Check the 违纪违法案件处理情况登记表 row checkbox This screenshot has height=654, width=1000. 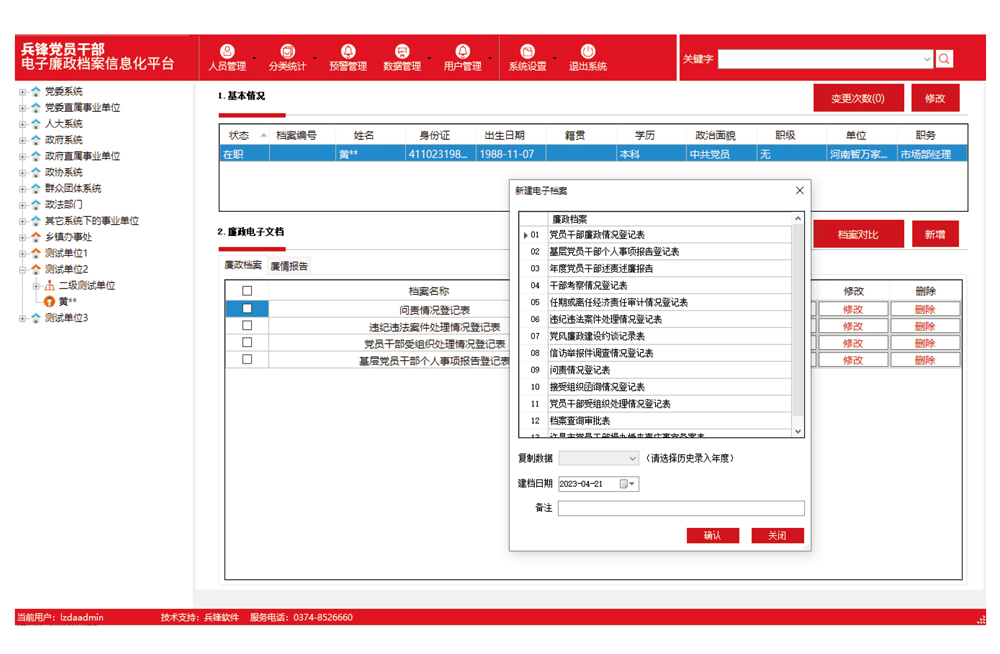(247, 325)
